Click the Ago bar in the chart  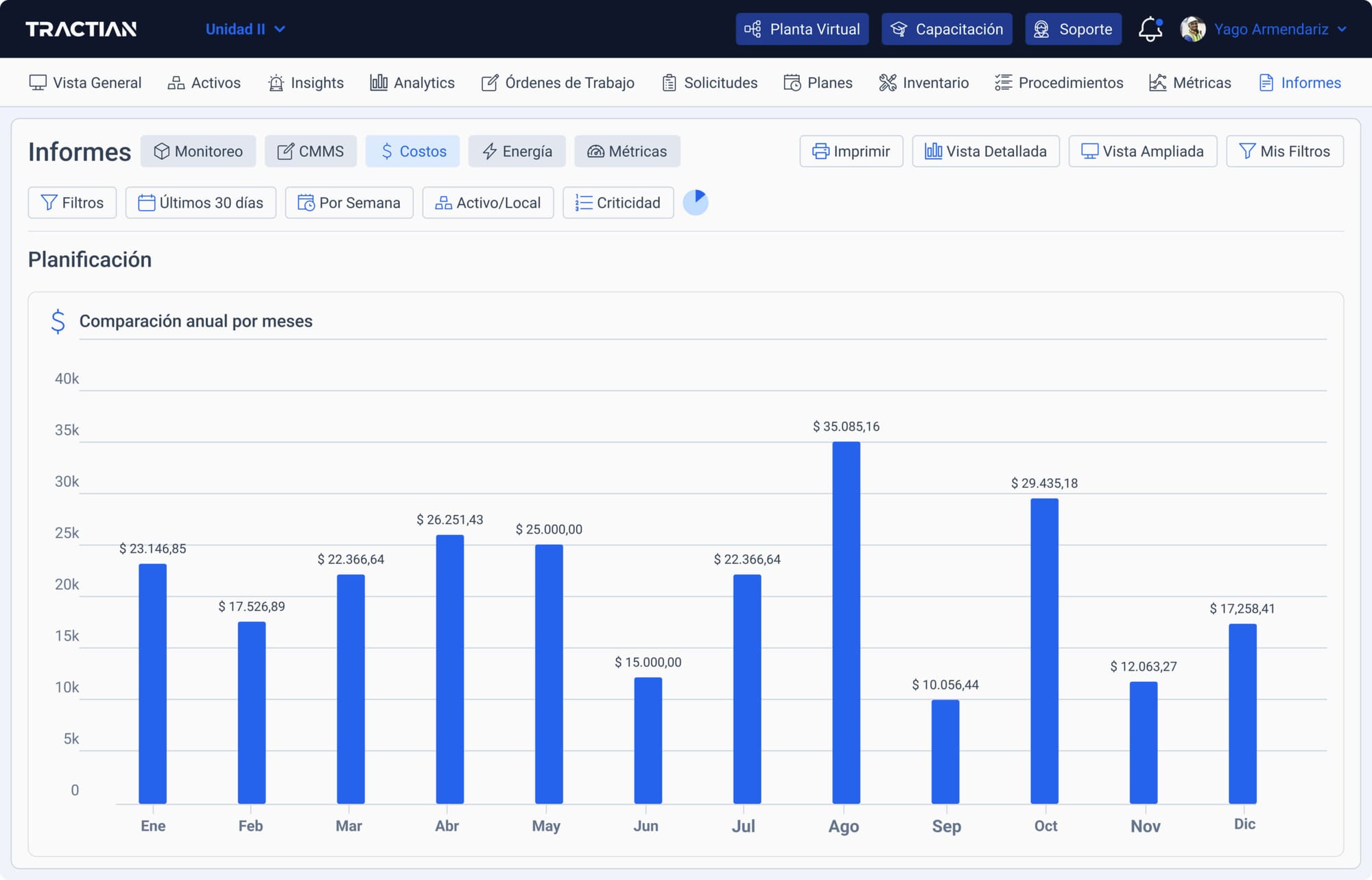tap(846, 621)
